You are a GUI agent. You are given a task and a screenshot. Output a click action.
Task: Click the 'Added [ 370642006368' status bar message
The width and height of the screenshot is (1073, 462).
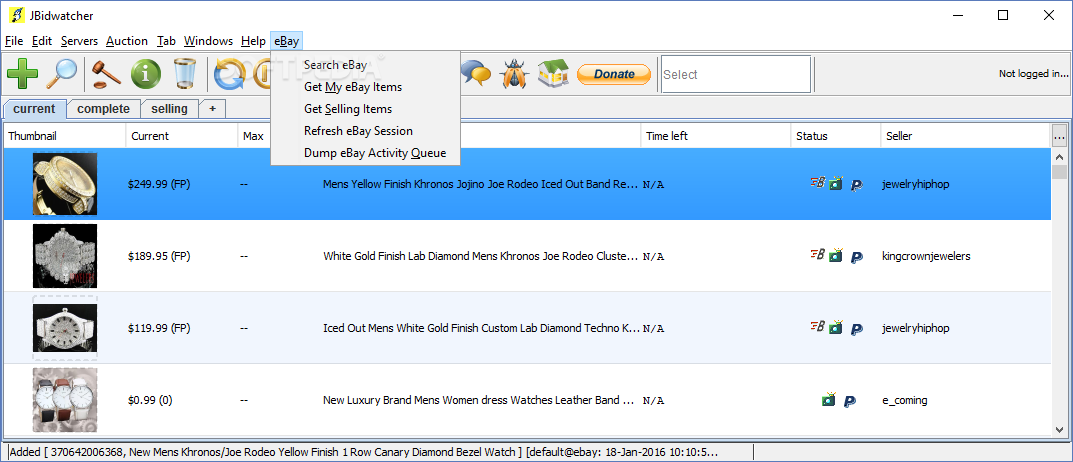[x=363, y=452]
